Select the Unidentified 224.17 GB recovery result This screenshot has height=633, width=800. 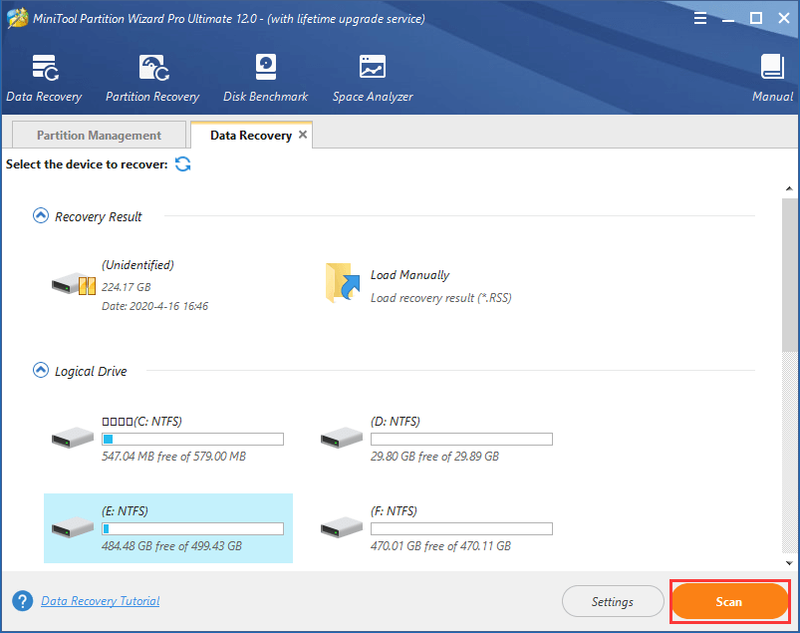130,285
